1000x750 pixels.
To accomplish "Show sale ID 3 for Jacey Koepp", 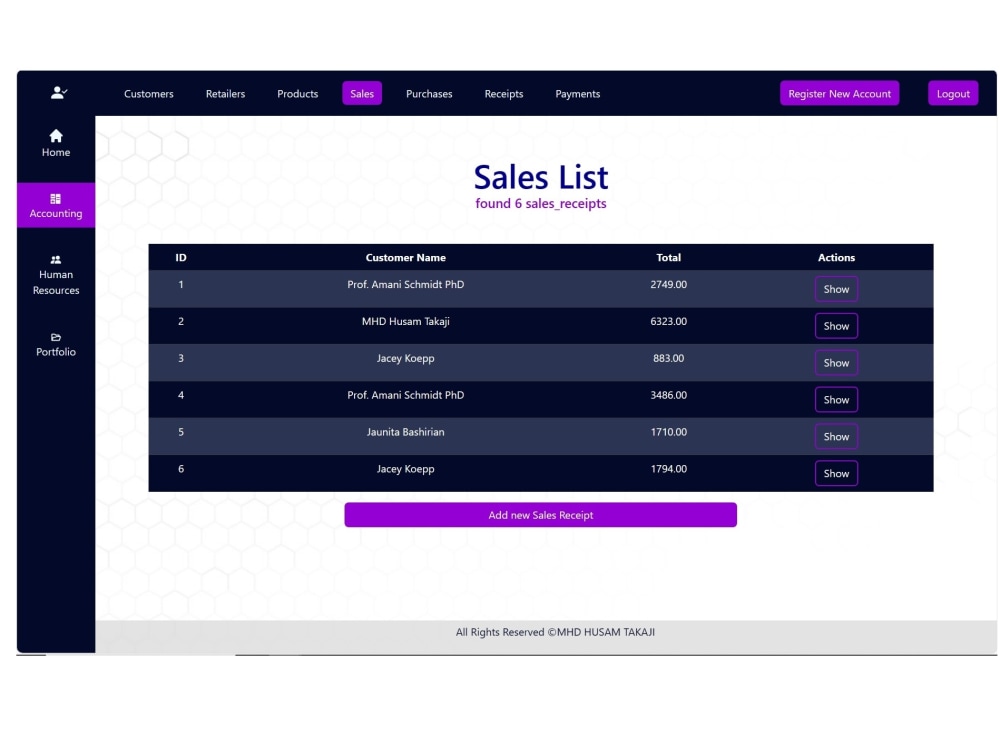I will (x=836, y=362).
